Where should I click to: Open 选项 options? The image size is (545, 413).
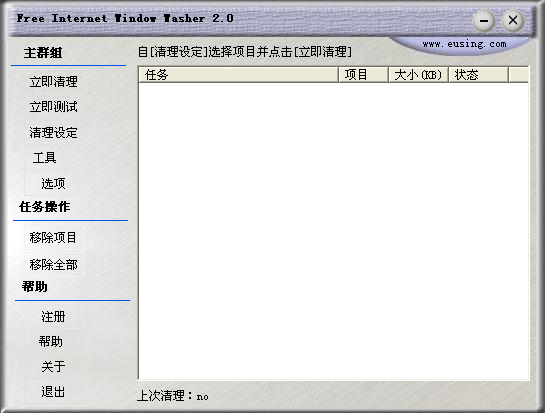click(54, 183)
